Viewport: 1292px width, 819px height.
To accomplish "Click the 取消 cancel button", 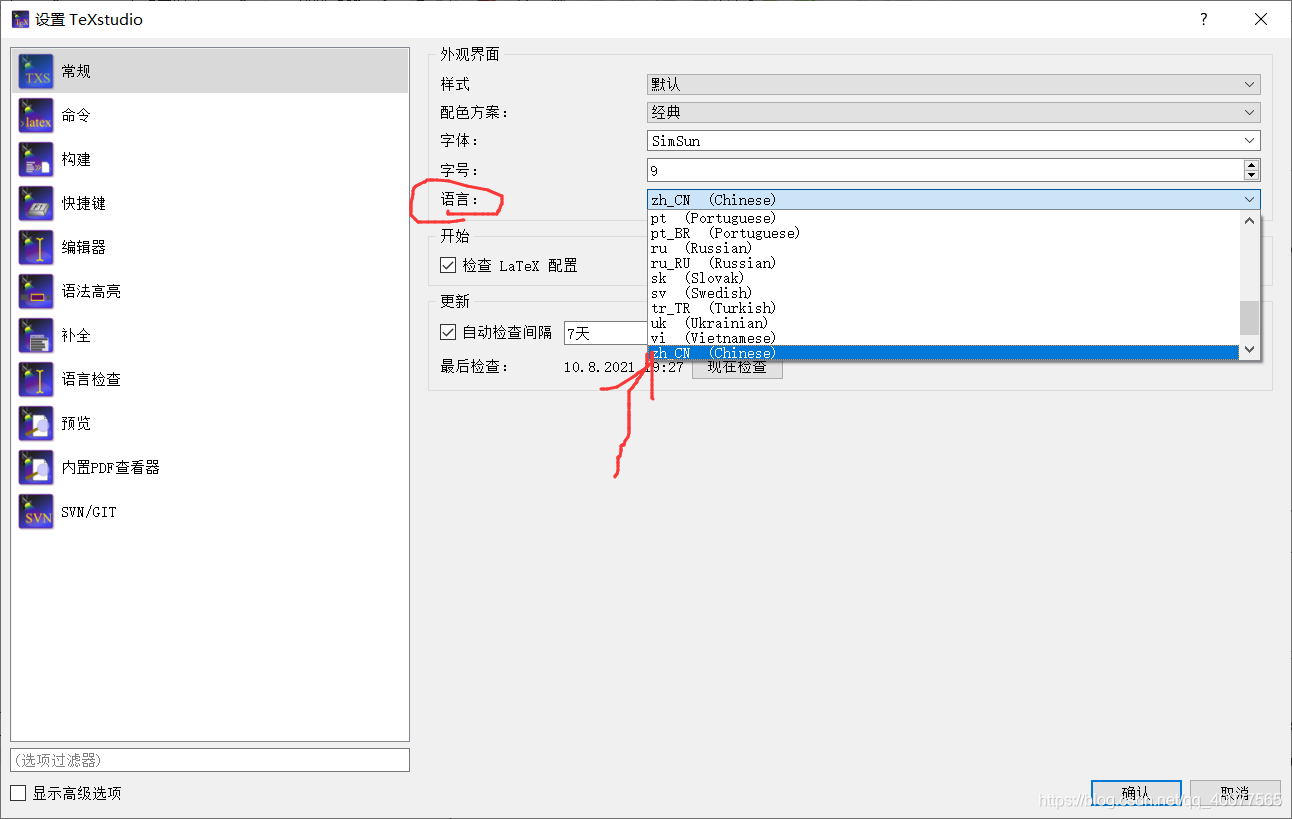I will (x=1235, y=794).
